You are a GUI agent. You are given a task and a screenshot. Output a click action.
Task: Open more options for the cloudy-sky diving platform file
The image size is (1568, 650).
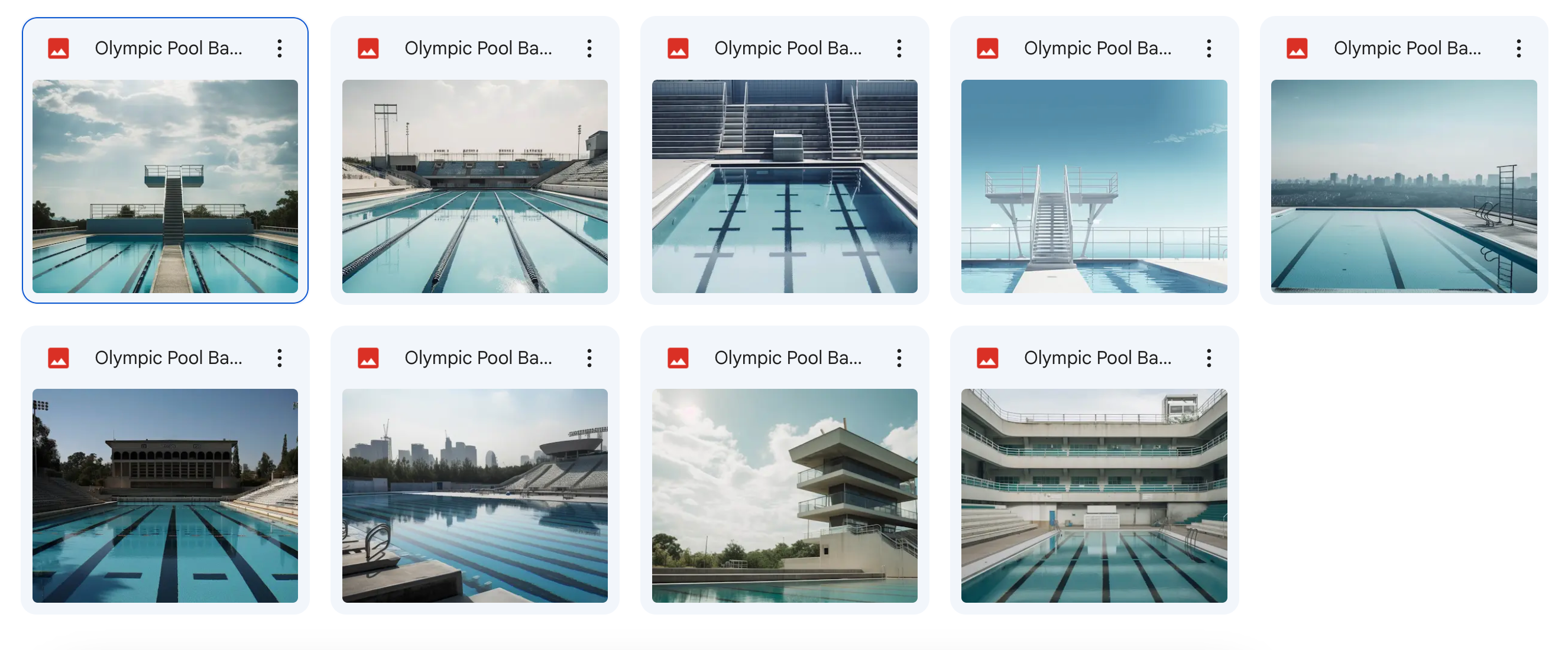[280, 48]
